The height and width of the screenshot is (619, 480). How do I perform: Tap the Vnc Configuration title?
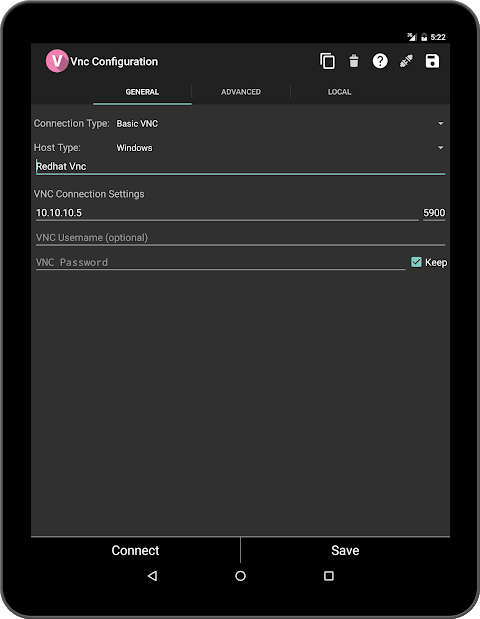[114, 62]
